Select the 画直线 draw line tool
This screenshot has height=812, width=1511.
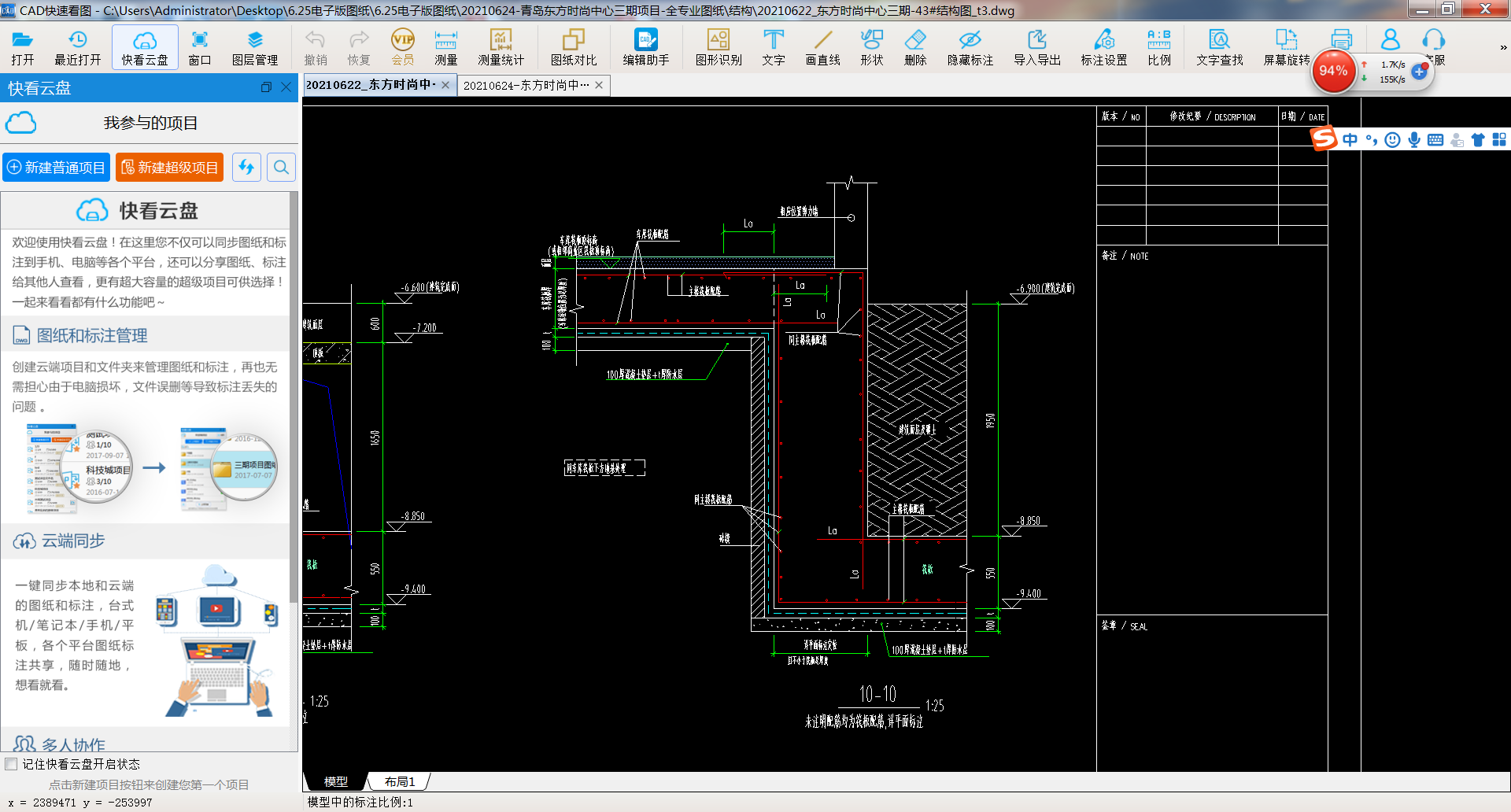point(823,47)
